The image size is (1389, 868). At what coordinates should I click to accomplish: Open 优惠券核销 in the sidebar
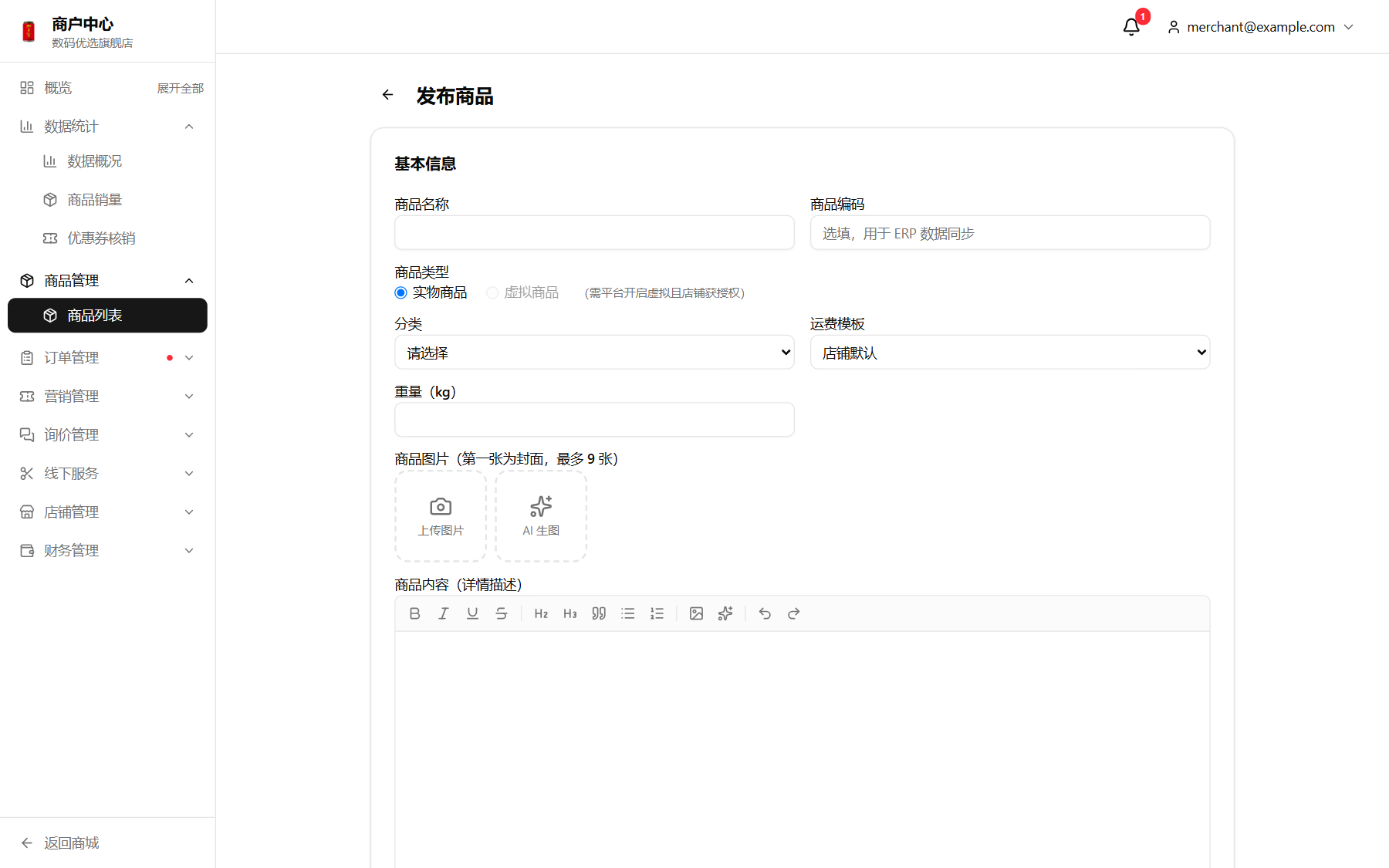(x=107, y=238)
